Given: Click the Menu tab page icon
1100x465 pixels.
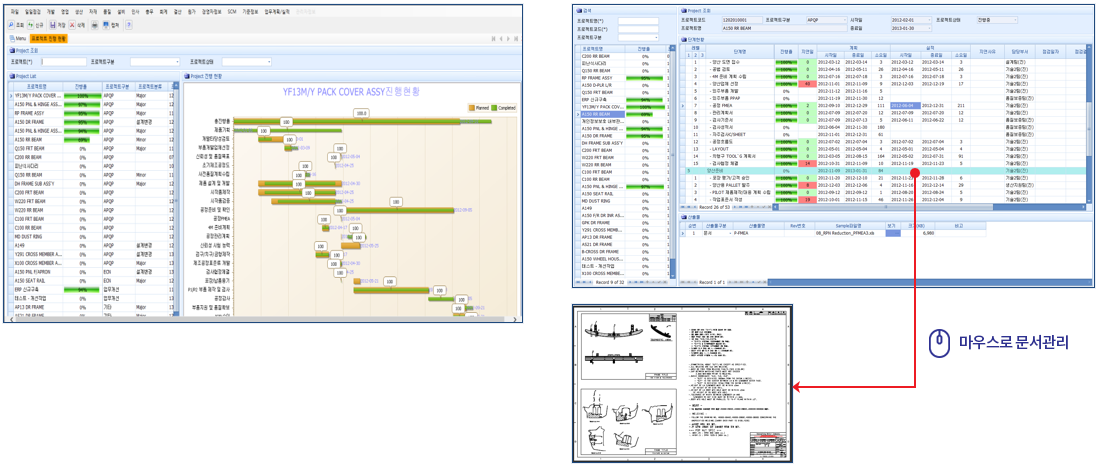Looking at the screenshot, I should point(12,39).
